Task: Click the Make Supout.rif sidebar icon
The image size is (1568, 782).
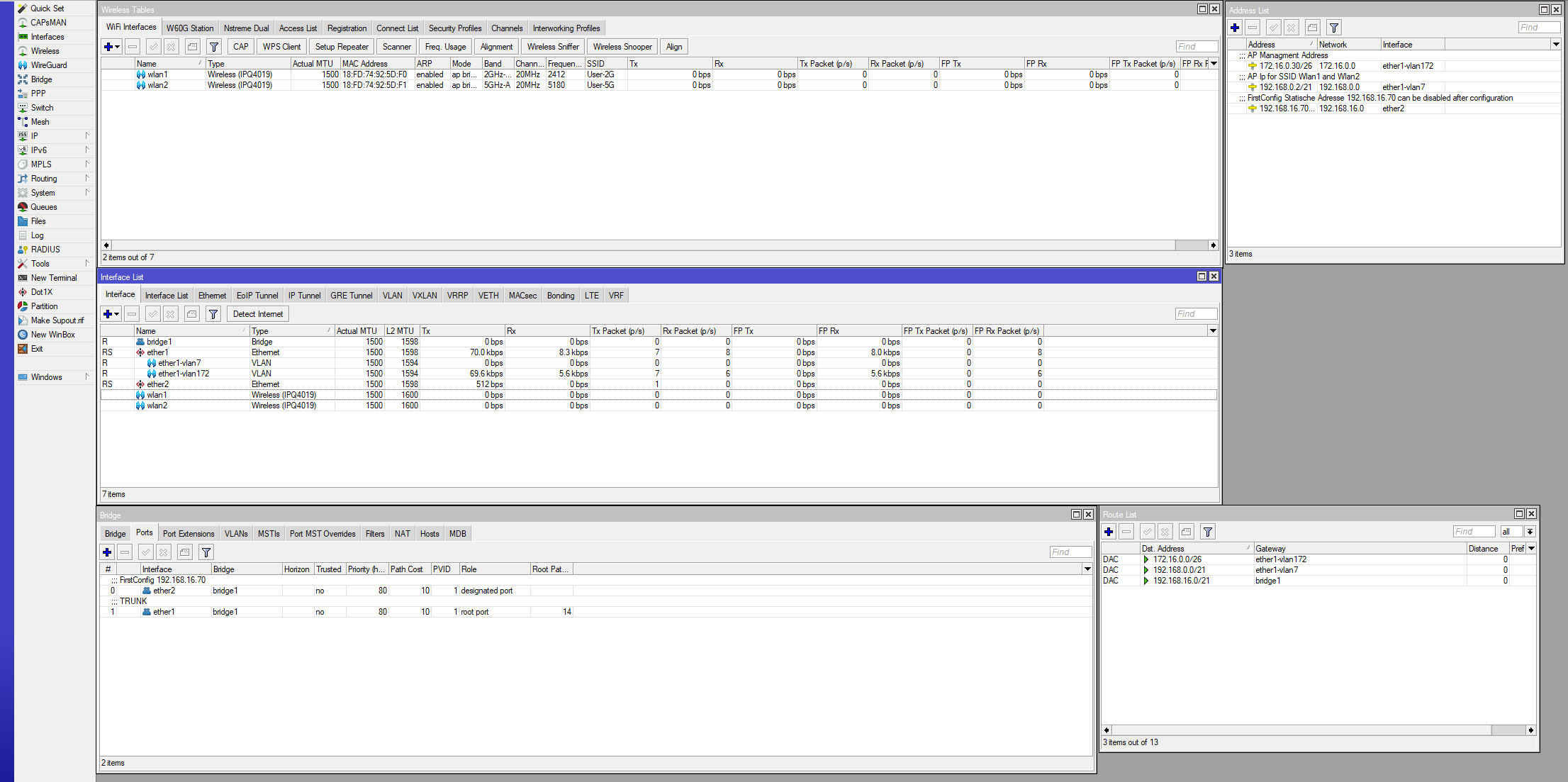Action: [23, 320]
